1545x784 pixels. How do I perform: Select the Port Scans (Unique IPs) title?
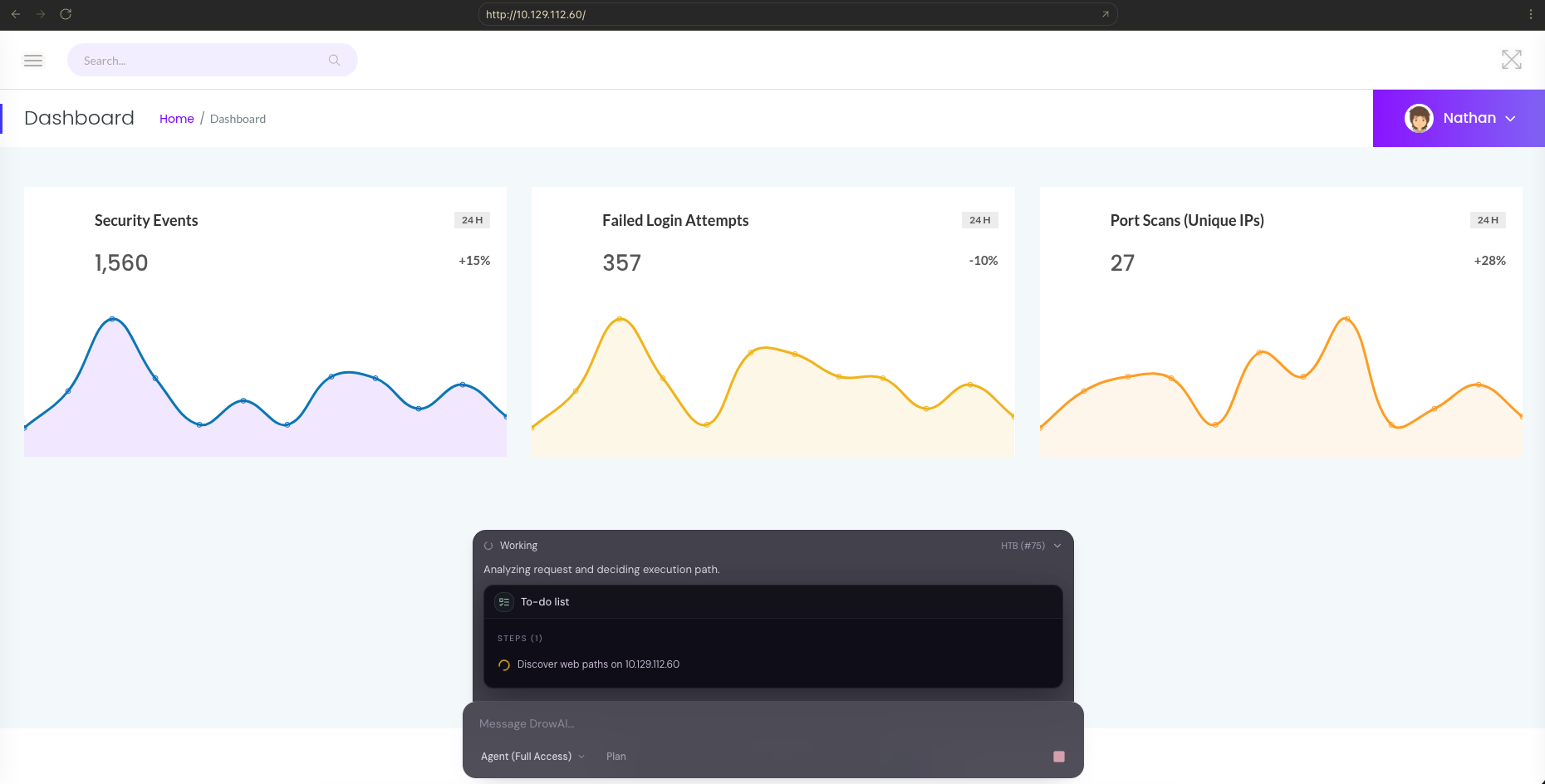pyautogui.click(x=1187, y=221)
